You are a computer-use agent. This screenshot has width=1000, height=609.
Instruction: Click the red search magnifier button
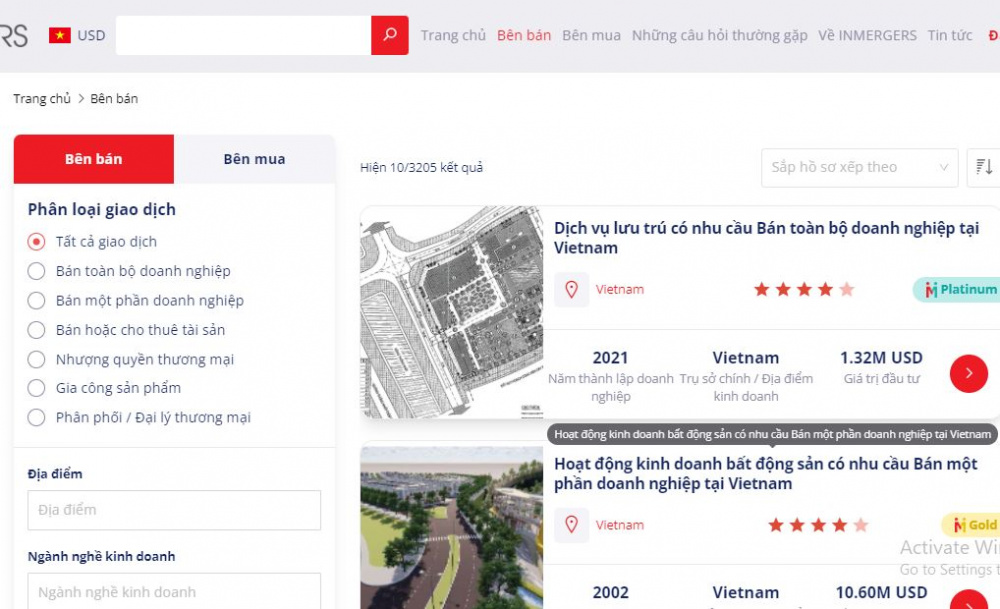(390, 35)
